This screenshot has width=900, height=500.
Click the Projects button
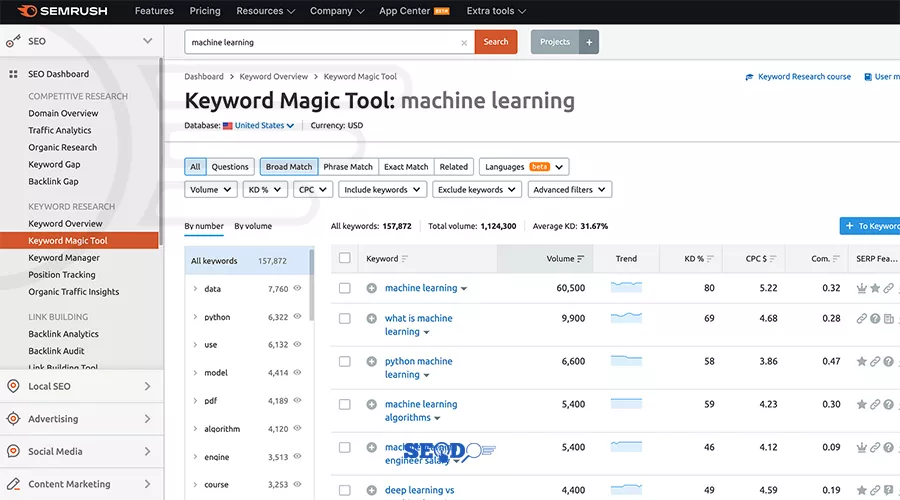tap(554, 42)
